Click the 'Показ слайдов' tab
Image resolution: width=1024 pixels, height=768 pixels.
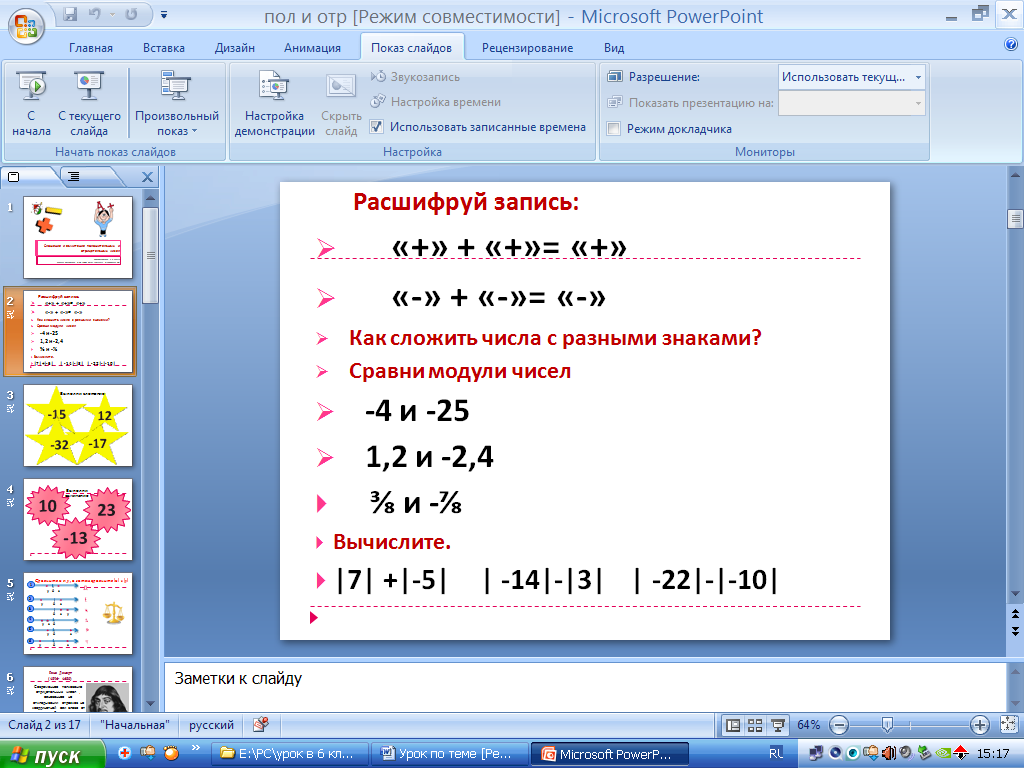(411, 48)
